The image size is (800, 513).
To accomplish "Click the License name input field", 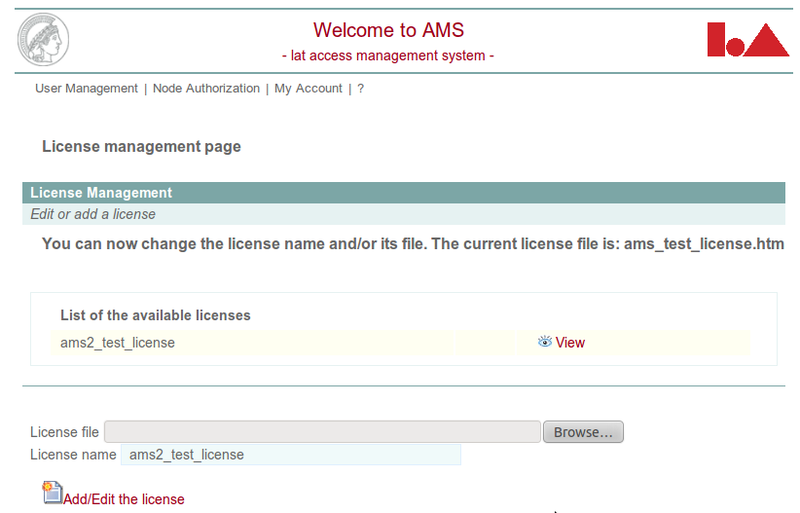I will (x=291, y=454).
